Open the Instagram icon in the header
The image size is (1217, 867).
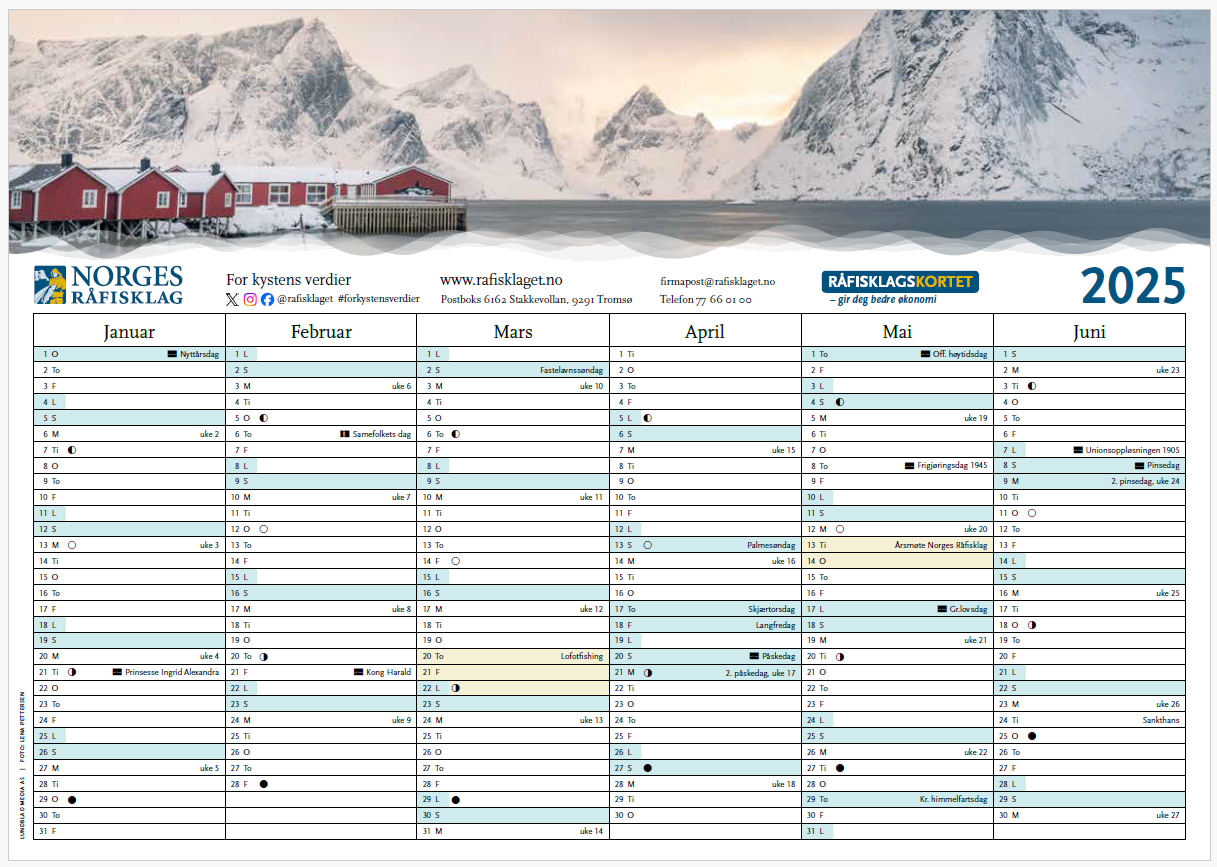click(250, 299)
